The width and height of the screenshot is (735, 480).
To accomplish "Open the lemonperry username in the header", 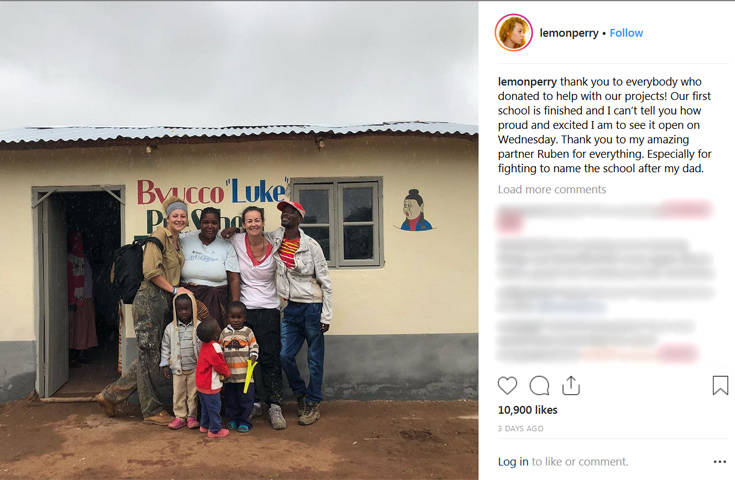I will (x=569, y=33).
